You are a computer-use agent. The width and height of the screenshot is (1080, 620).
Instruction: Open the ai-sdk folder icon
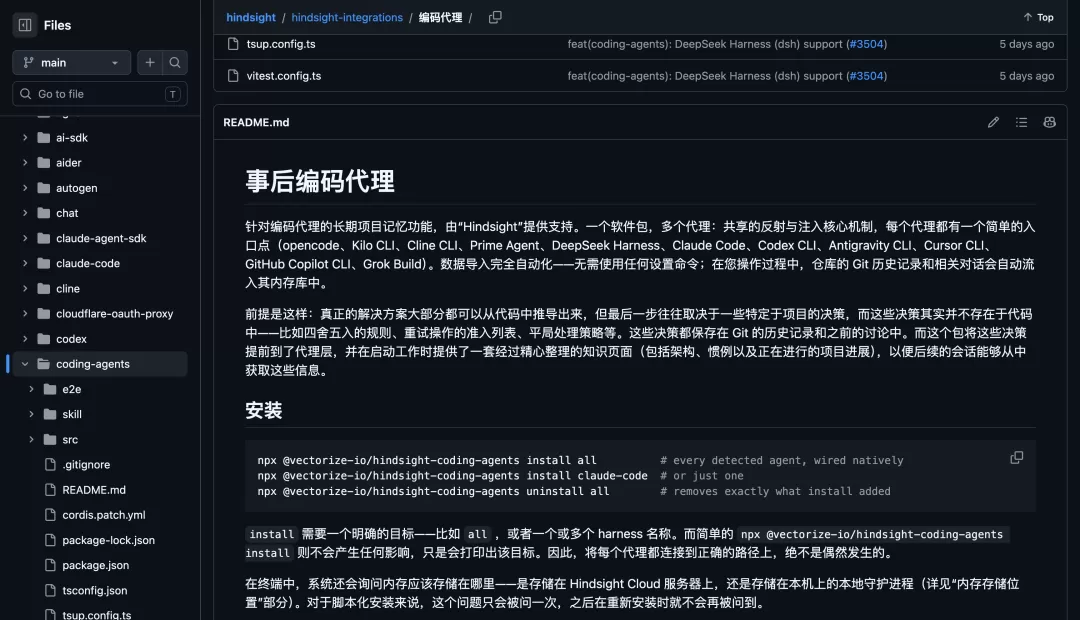(x=44, y=138)
